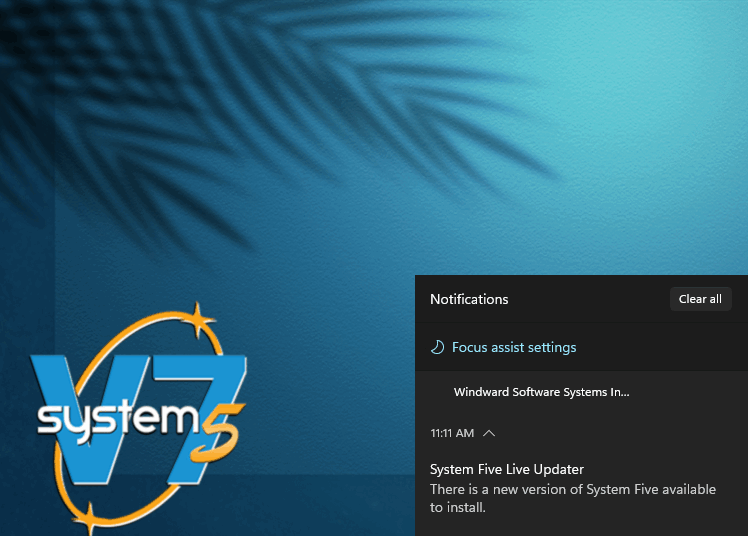Open Focus assist settings link

[514, 347]
